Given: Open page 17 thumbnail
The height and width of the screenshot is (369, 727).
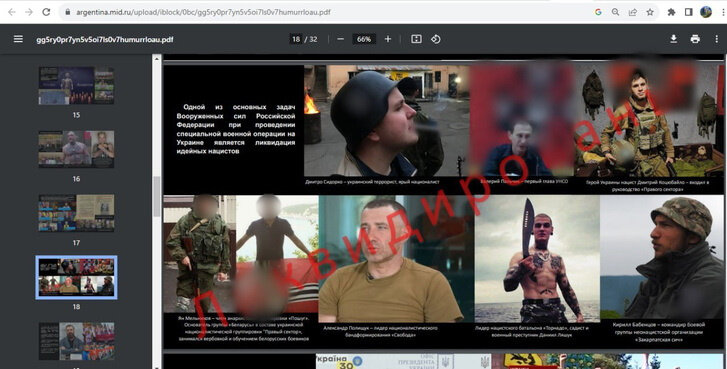Looking at the screenshot, I should pos(77,213).
